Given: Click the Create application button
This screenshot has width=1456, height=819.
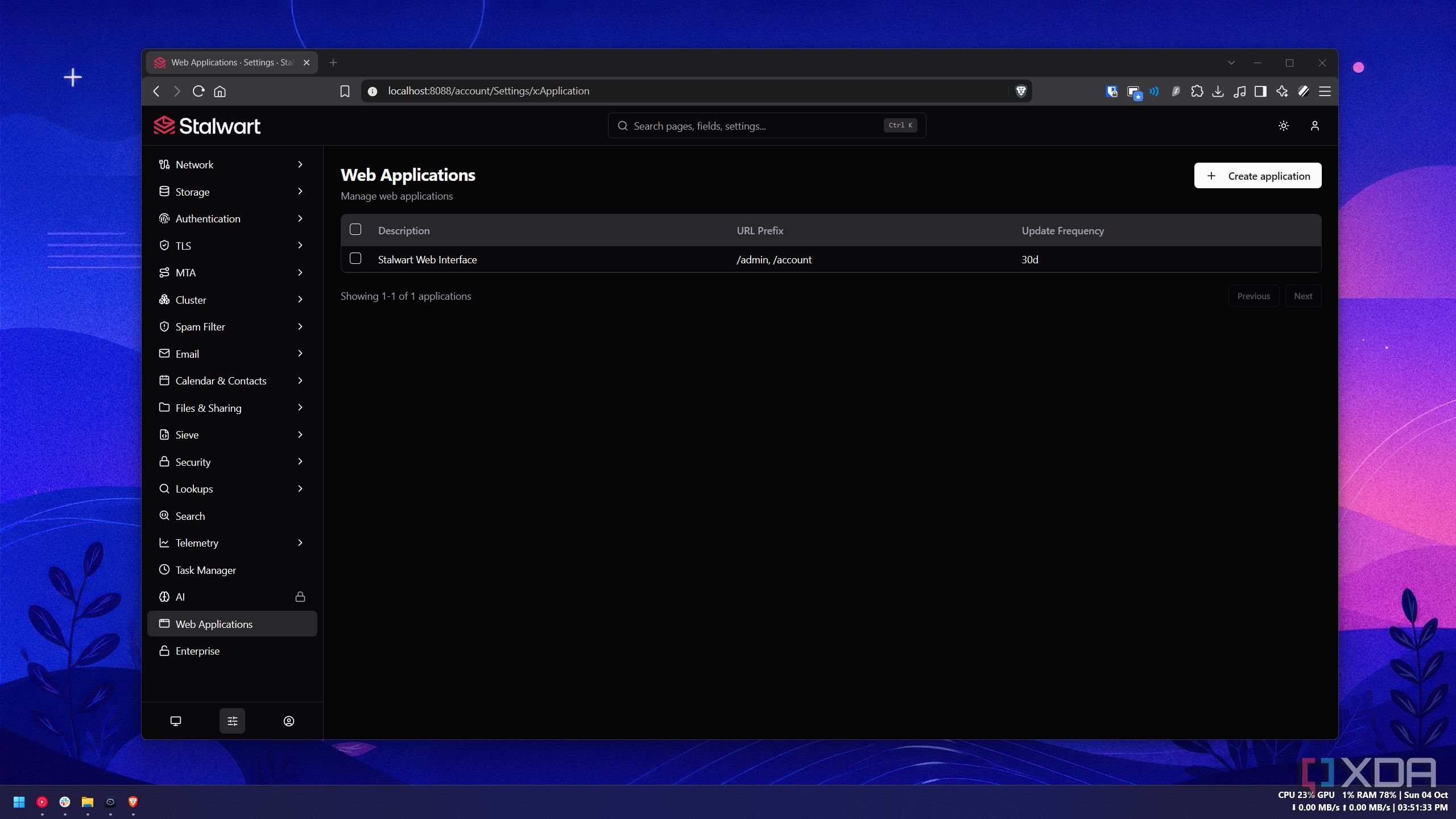Looking at the screenshot, I should 1258,176.
